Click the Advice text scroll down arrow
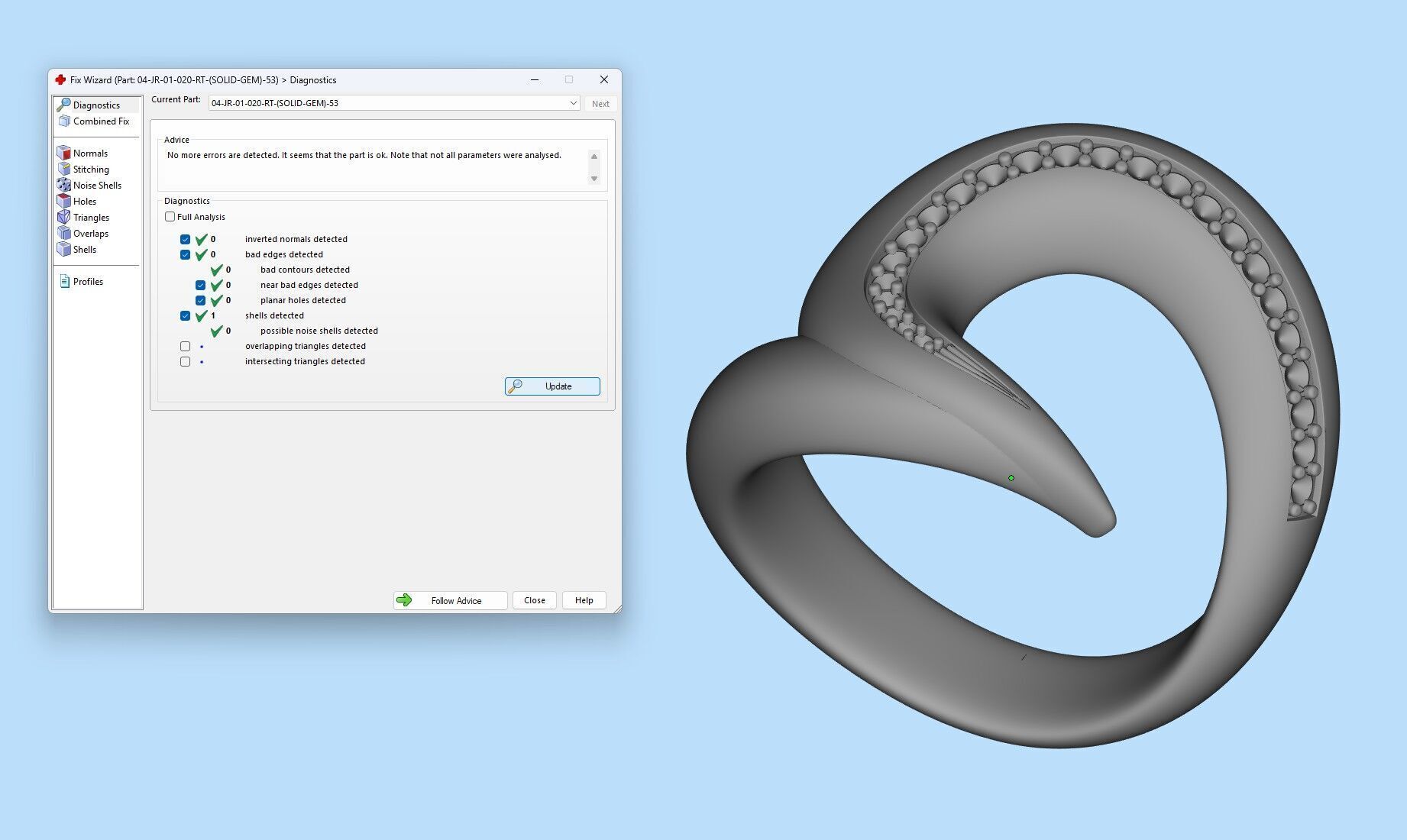Image resolution: width=1407 pixels, height=840 pixels. point(594,179)
